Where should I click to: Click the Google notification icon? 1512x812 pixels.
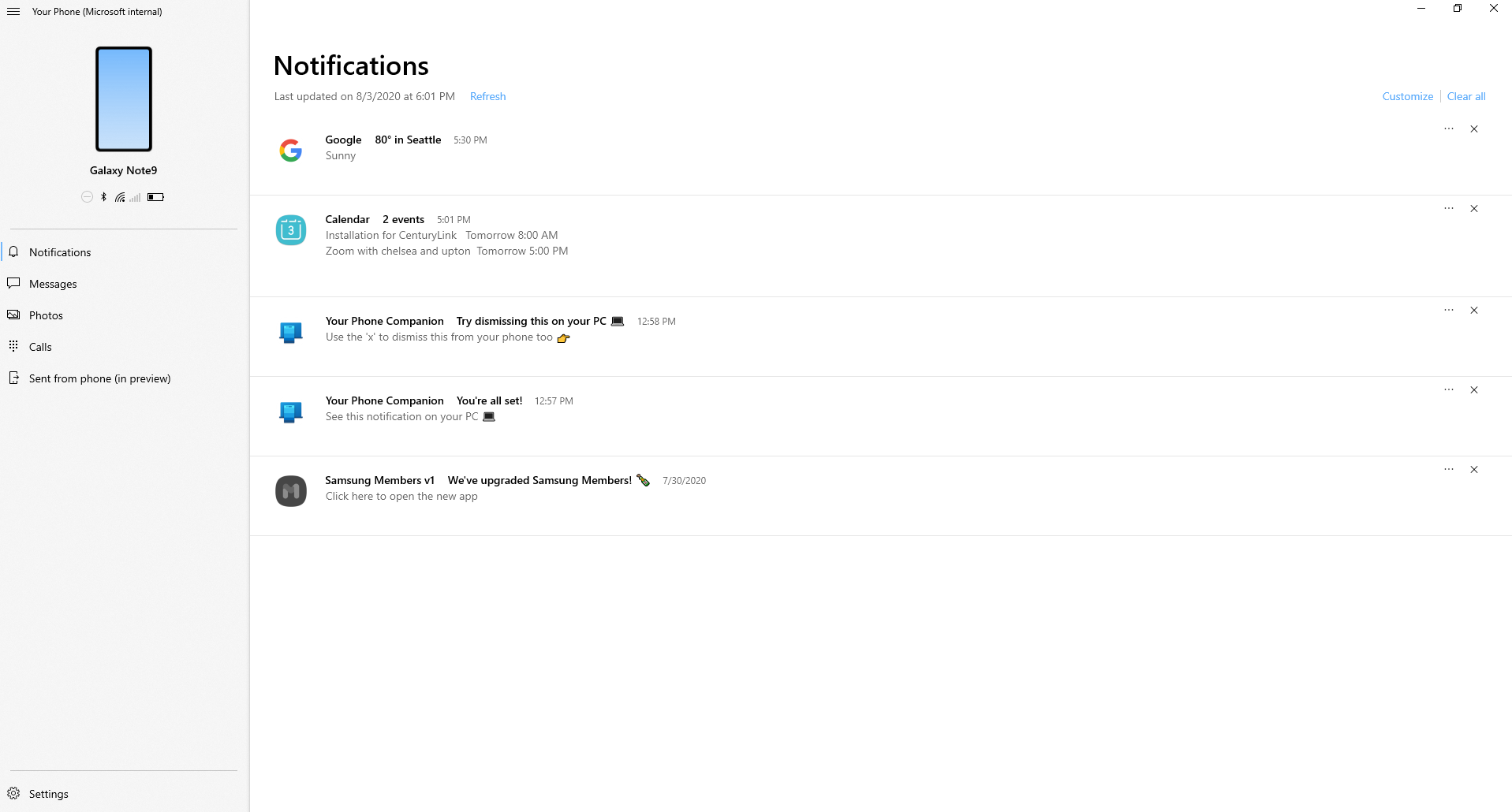pos(291,150)
